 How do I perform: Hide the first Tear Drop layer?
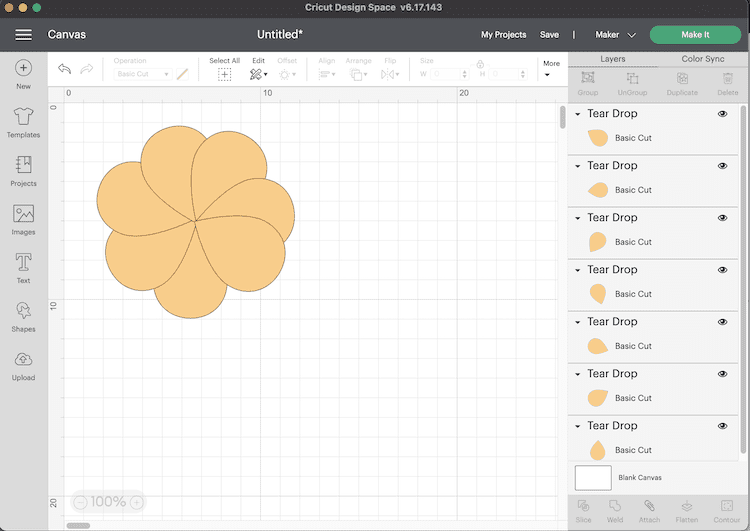click(x=722, y=114)
